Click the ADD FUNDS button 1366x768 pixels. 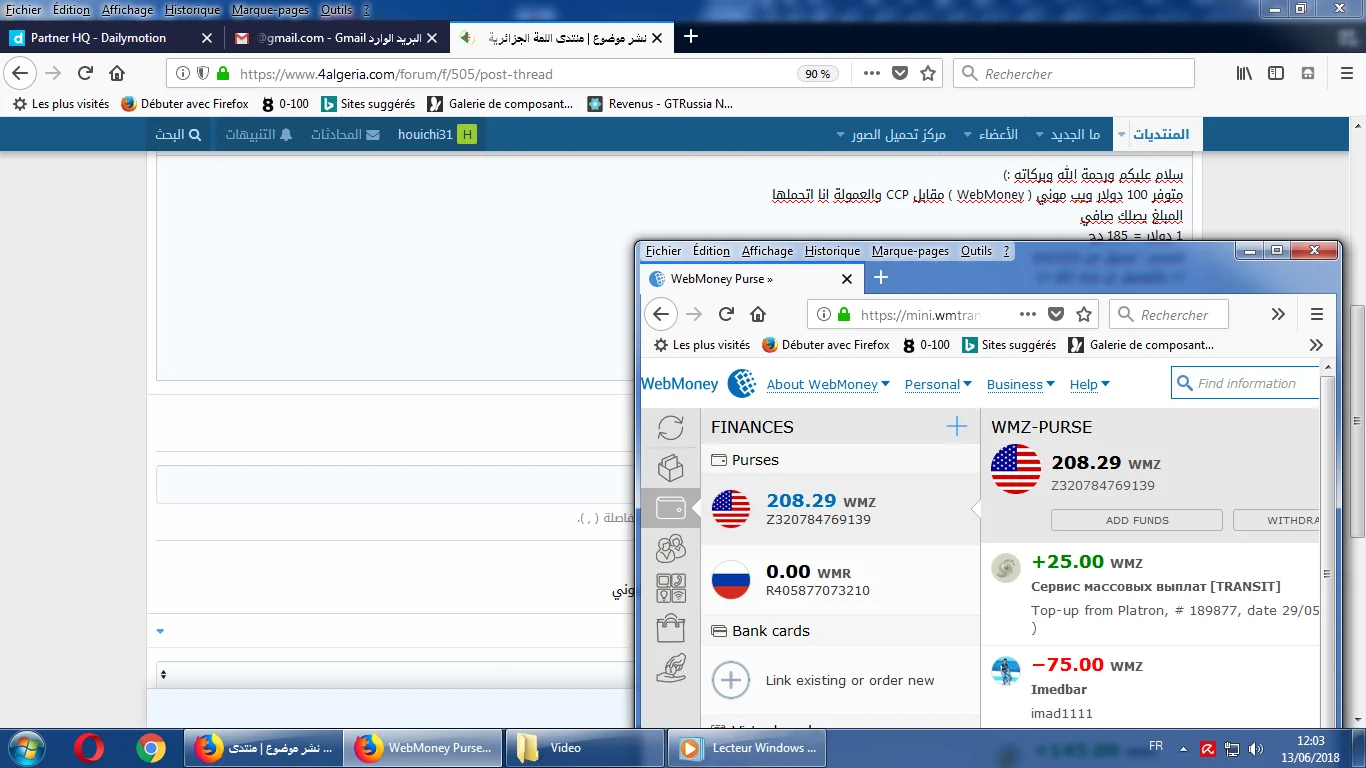point(1136,520)
